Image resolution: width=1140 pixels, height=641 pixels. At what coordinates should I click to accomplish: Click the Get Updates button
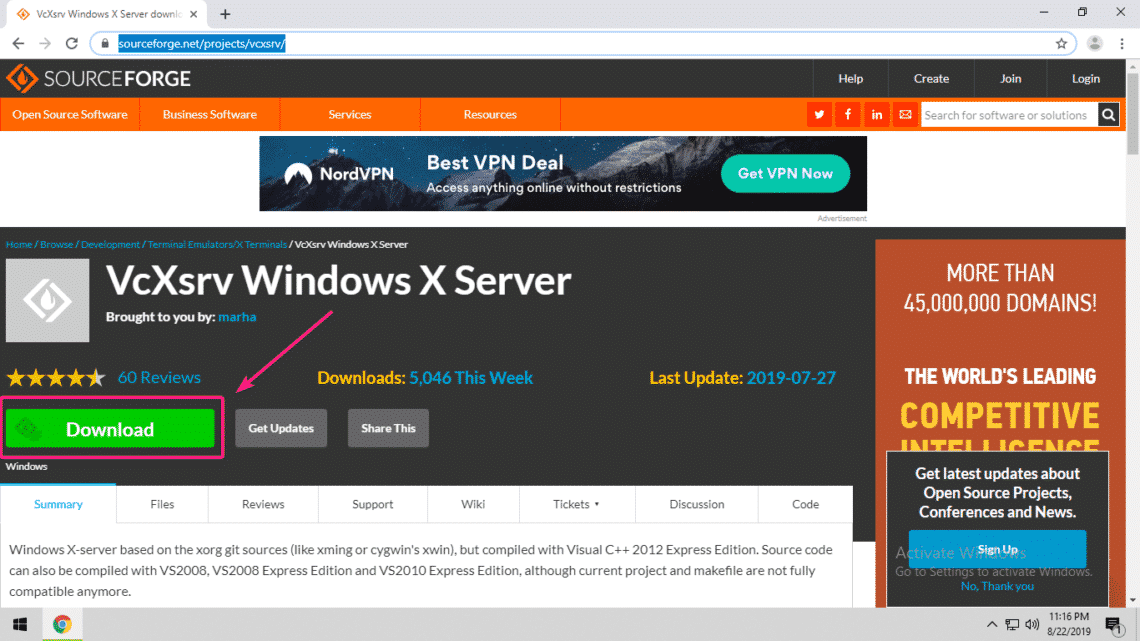(281, 428)
